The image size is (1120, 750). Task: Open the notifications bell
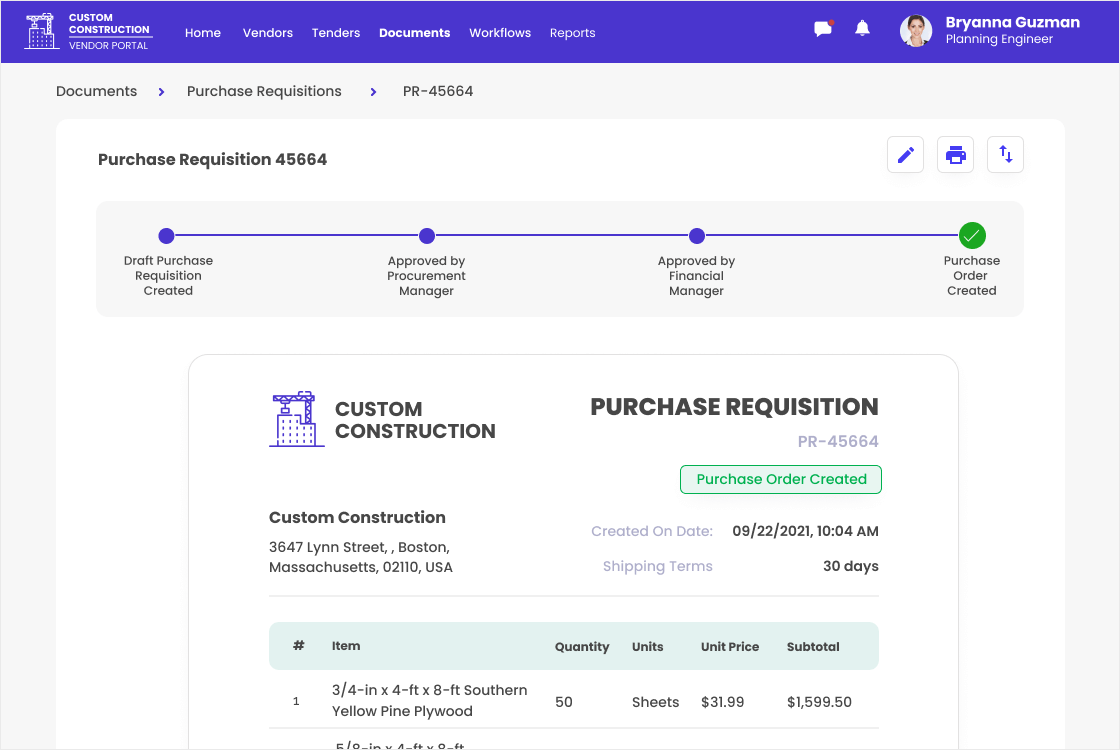(x=862, y=29)
